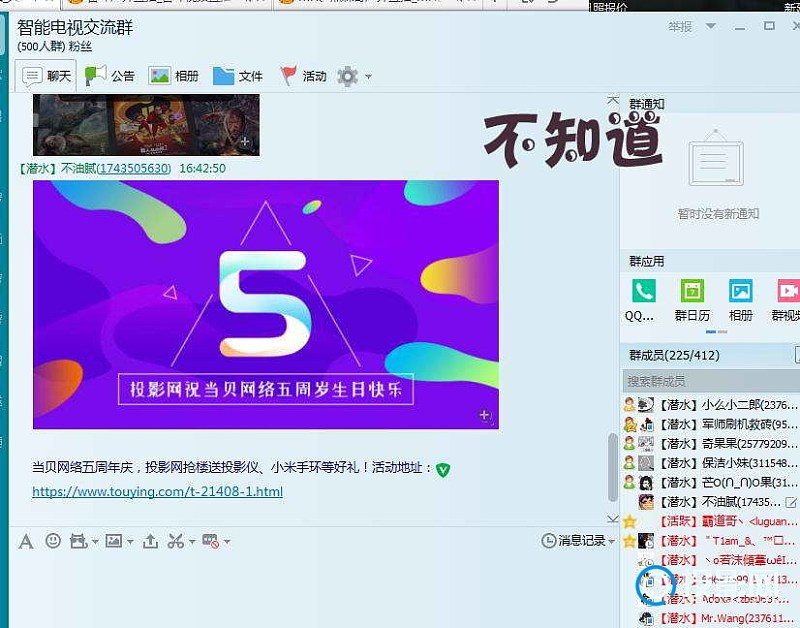This screenshot has height=628, width=800.
Task: Open the 相册 album tab in the top tab bar
Action: tap(173, 76)
